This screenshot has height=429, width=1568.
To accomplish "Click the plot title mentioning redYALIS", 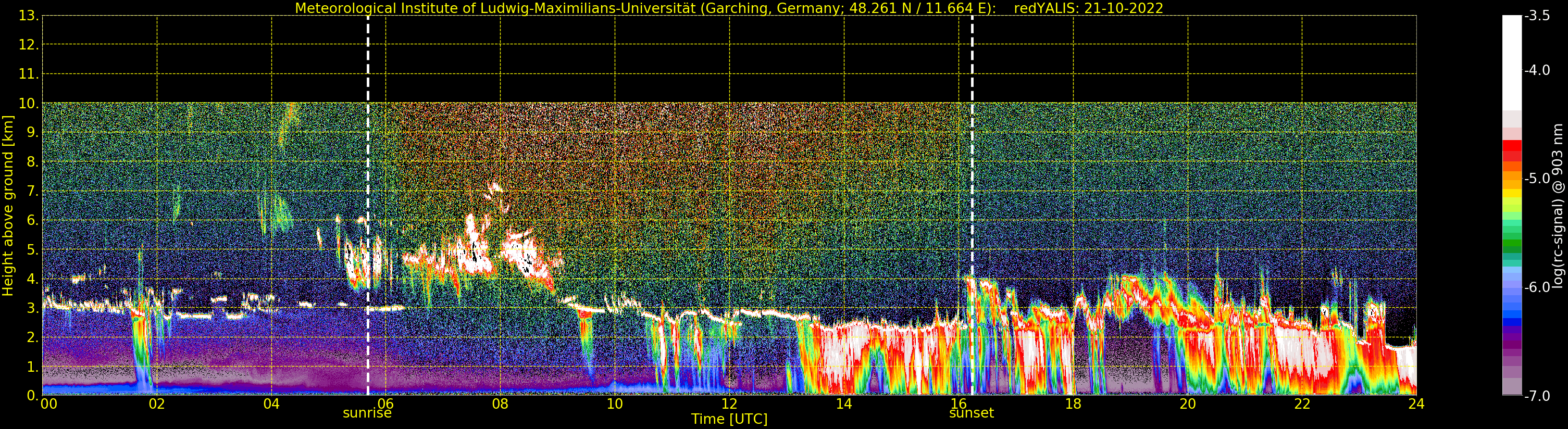I will point(729,8).
